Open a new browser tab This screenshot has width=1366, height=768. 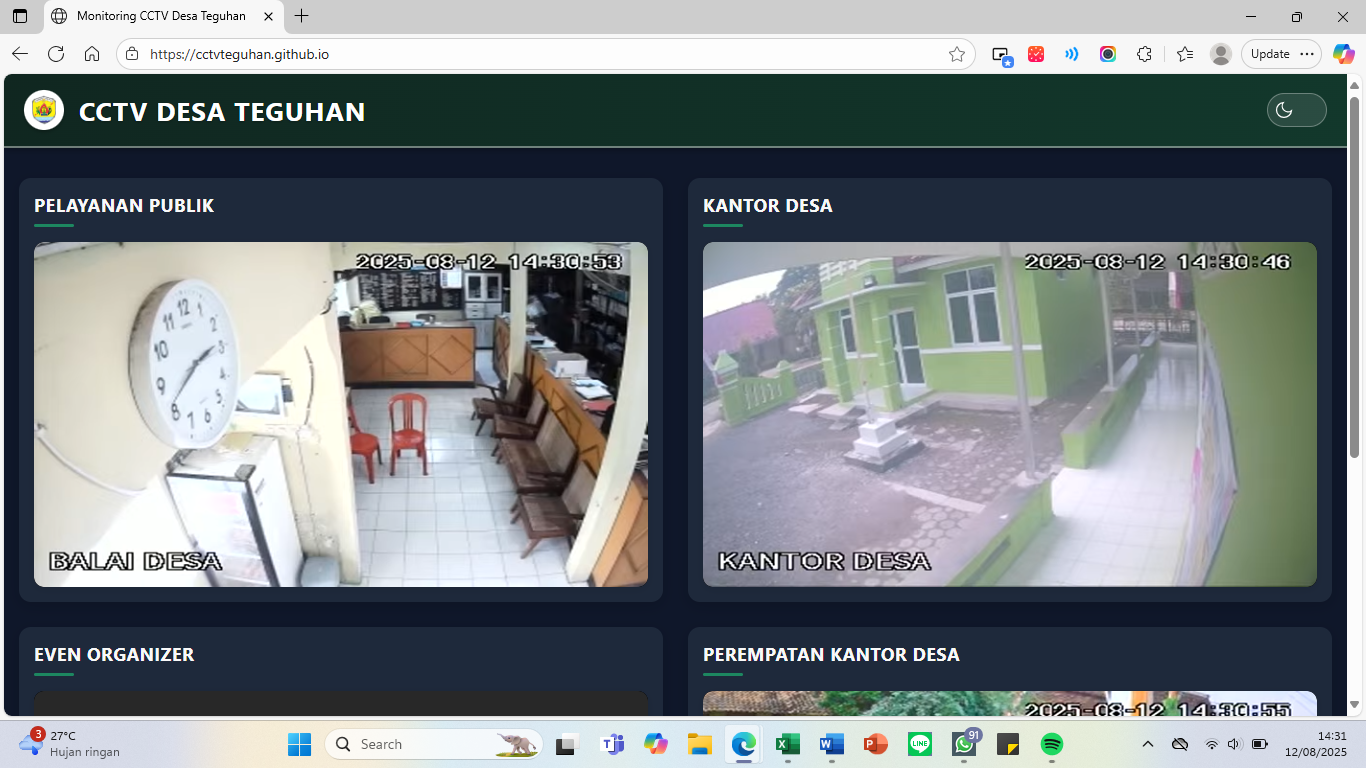pos(302,16)
